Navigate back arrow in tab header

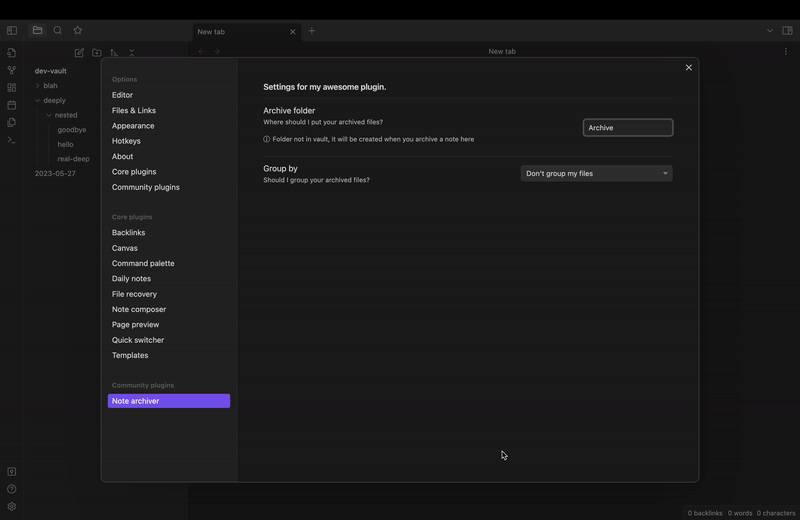click(201, 52)
